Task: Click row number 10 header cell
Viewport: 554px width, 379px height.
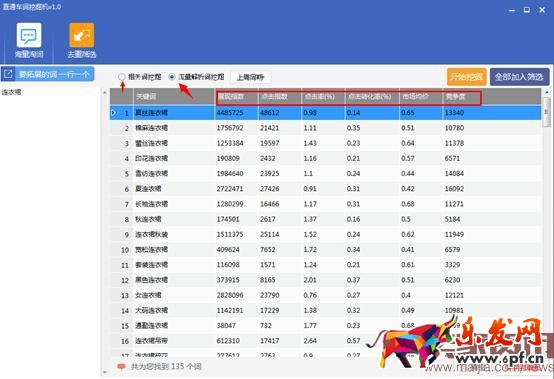Action: click(x=122, y=250)
